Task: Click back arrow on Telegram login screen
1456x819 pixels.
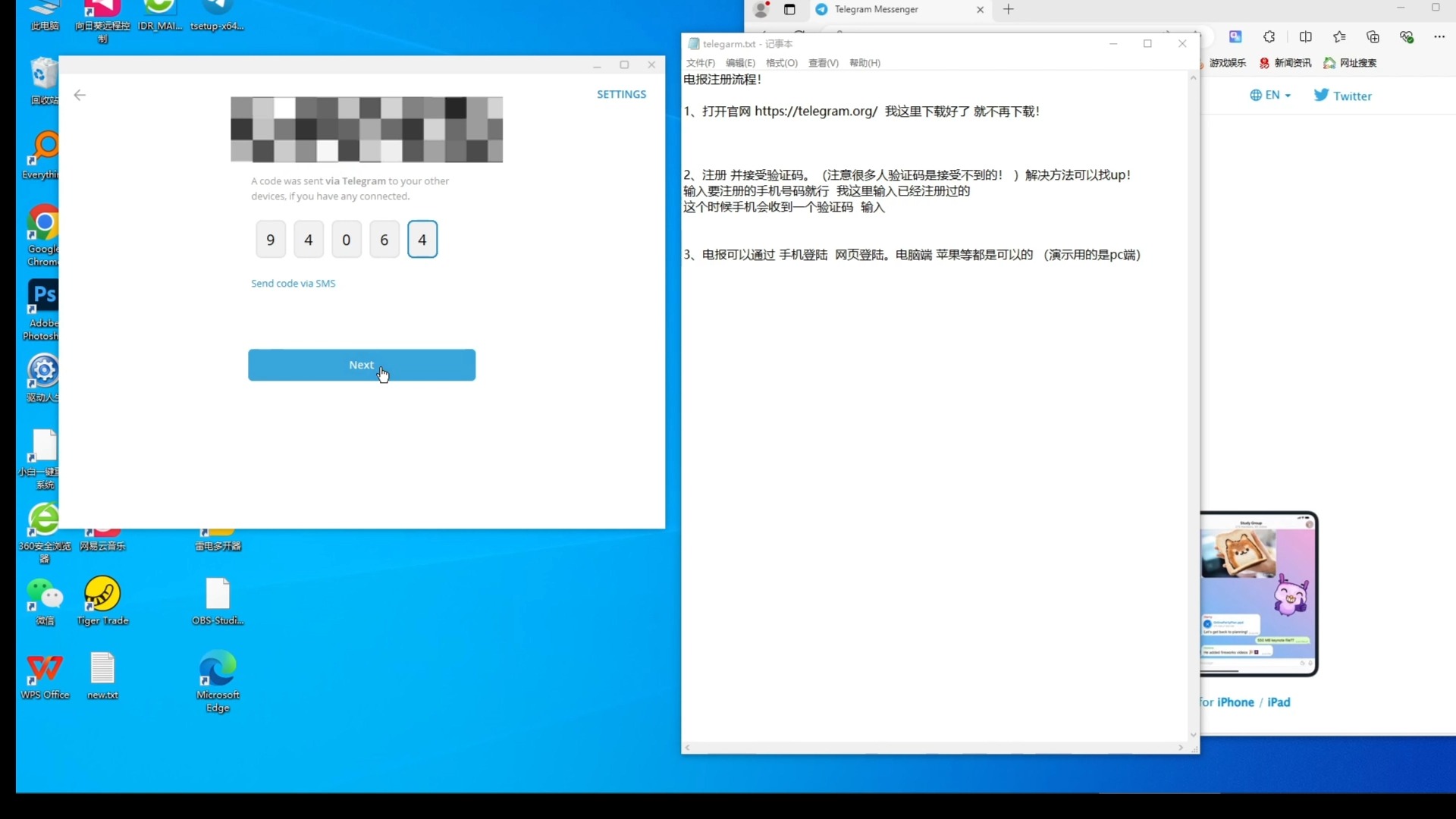Action: [x=80, y=95]
